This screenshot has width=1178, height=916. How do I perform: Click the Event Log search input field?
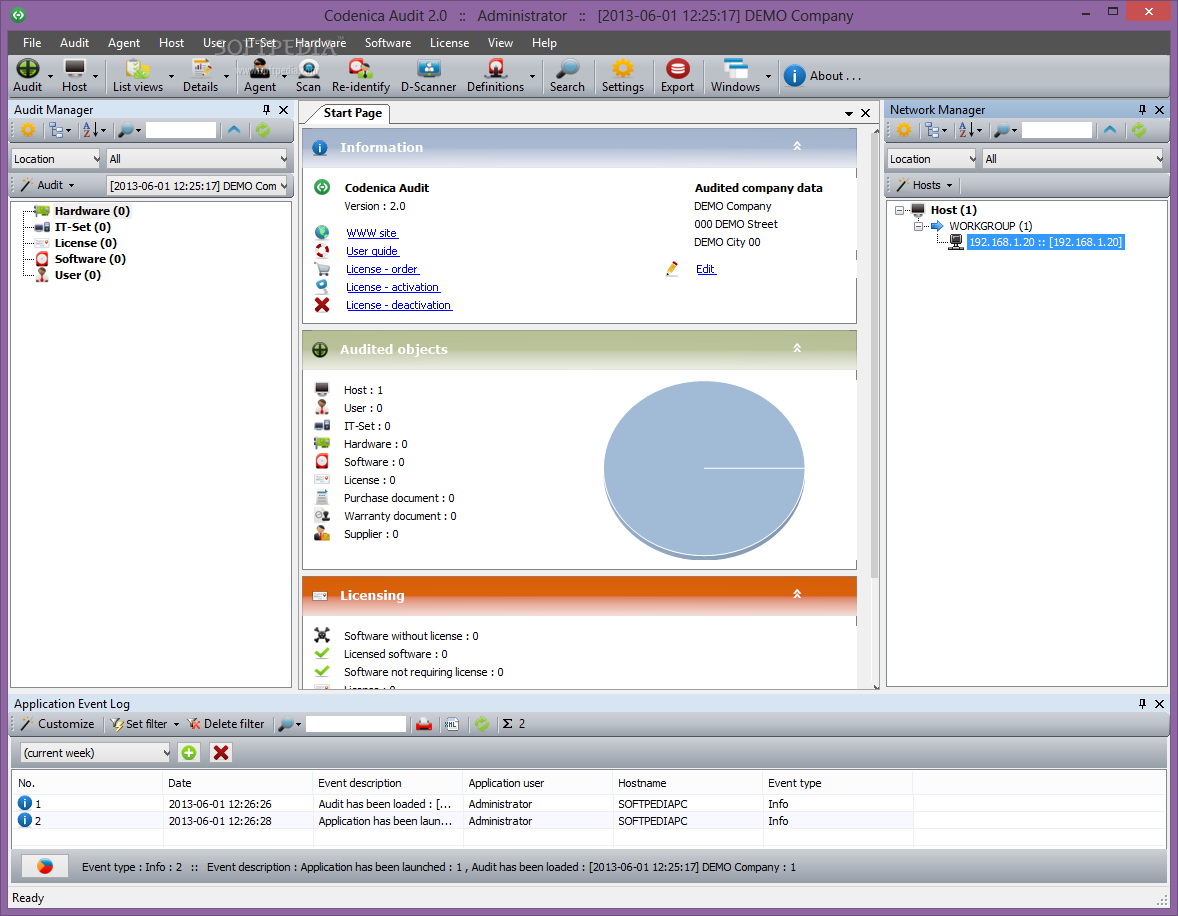tap(356, 724)
